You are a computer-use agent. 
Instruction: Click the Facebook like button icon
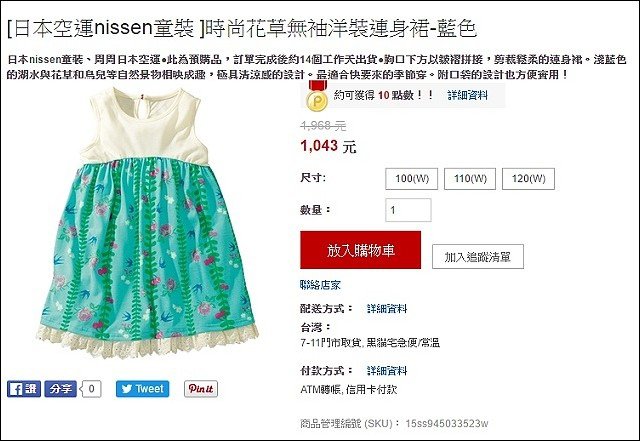(x=24, y=389)
